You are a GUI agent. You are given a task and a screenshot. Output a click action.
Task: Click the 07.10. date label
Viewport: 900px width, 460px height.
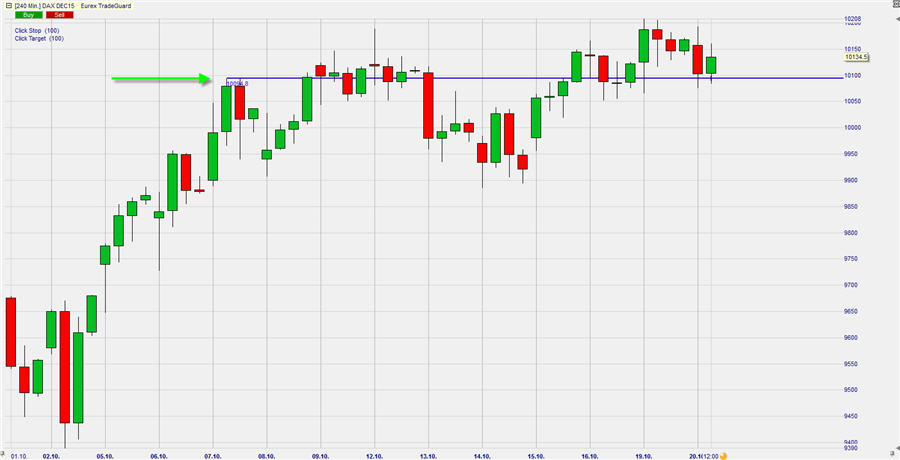[x=213, y=456]
